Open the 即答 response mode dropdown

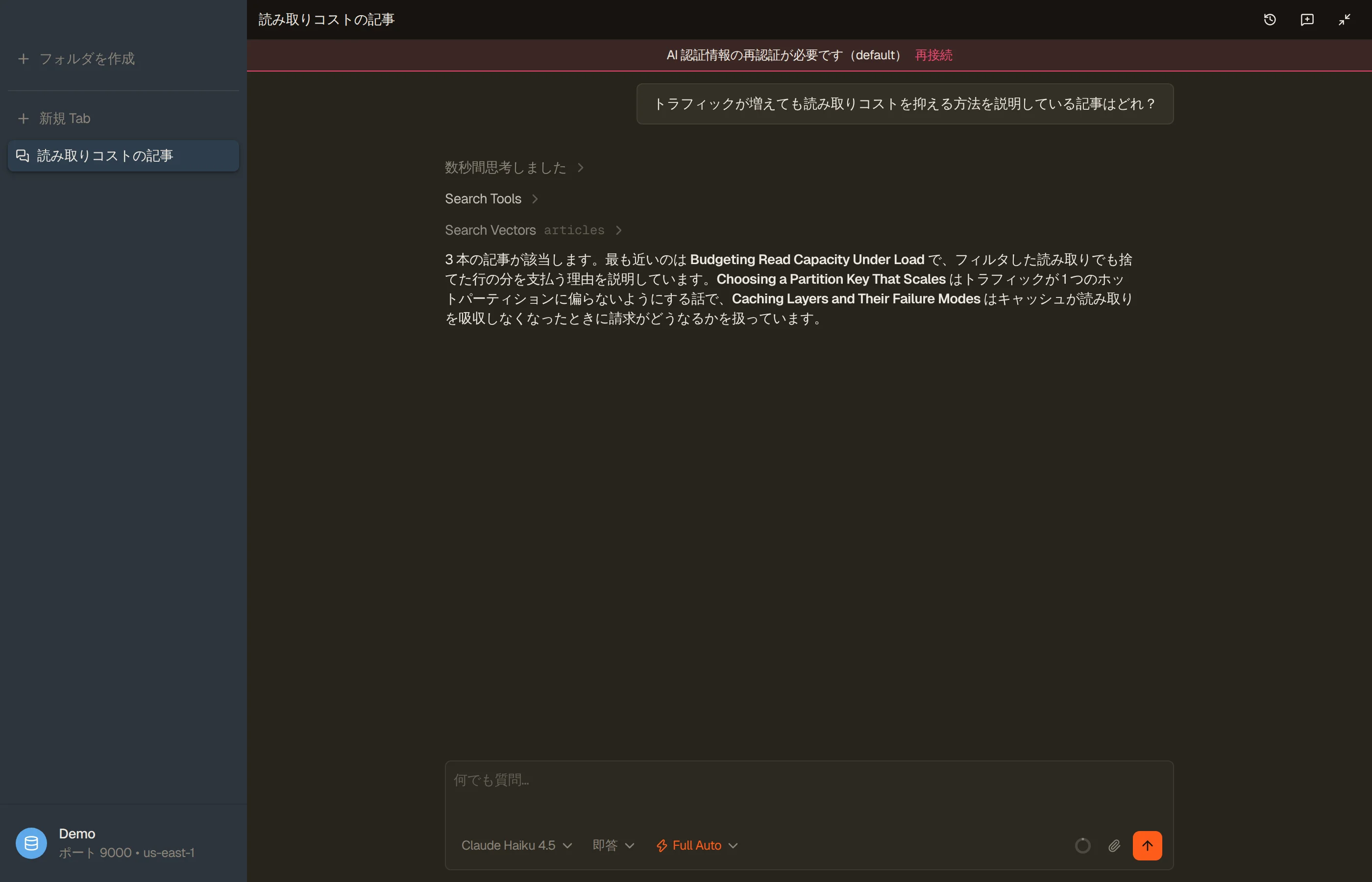(613, 845)
